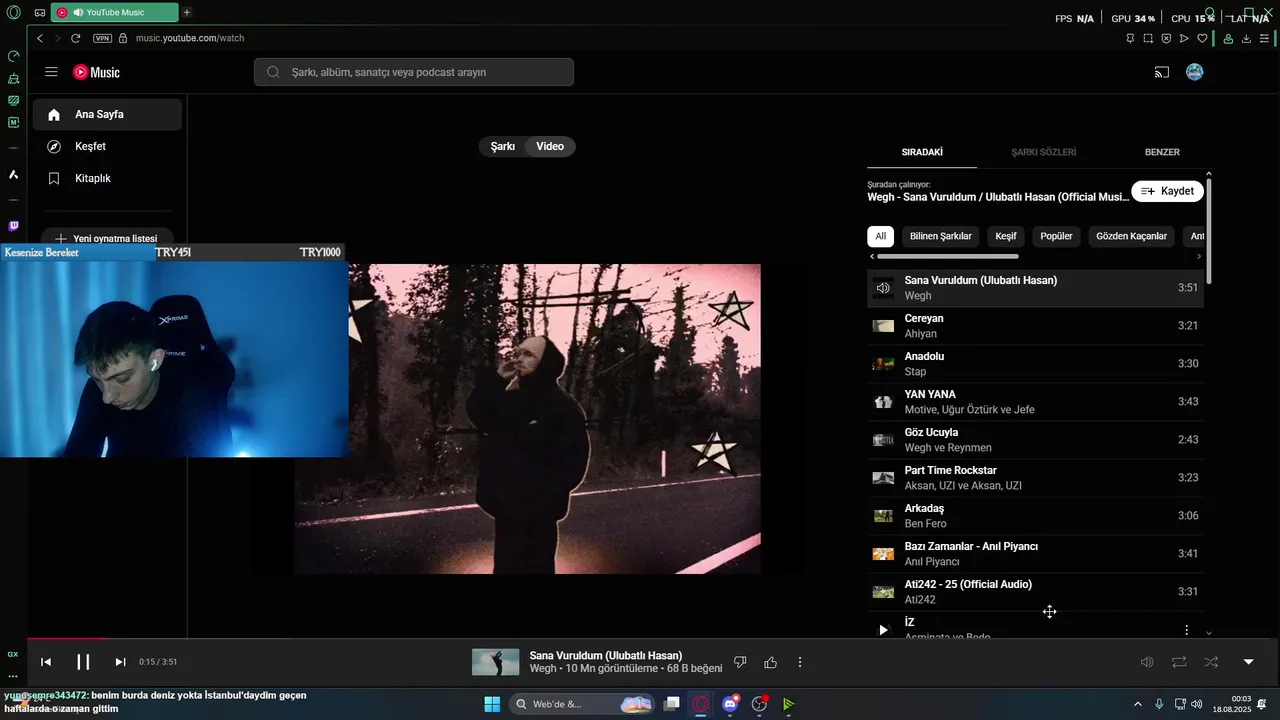The width and height of the screenshot is (1280, 720).
Task: Play Bazı Zamanlar - Anıl Piyancı
Action: pos(1035,554)
